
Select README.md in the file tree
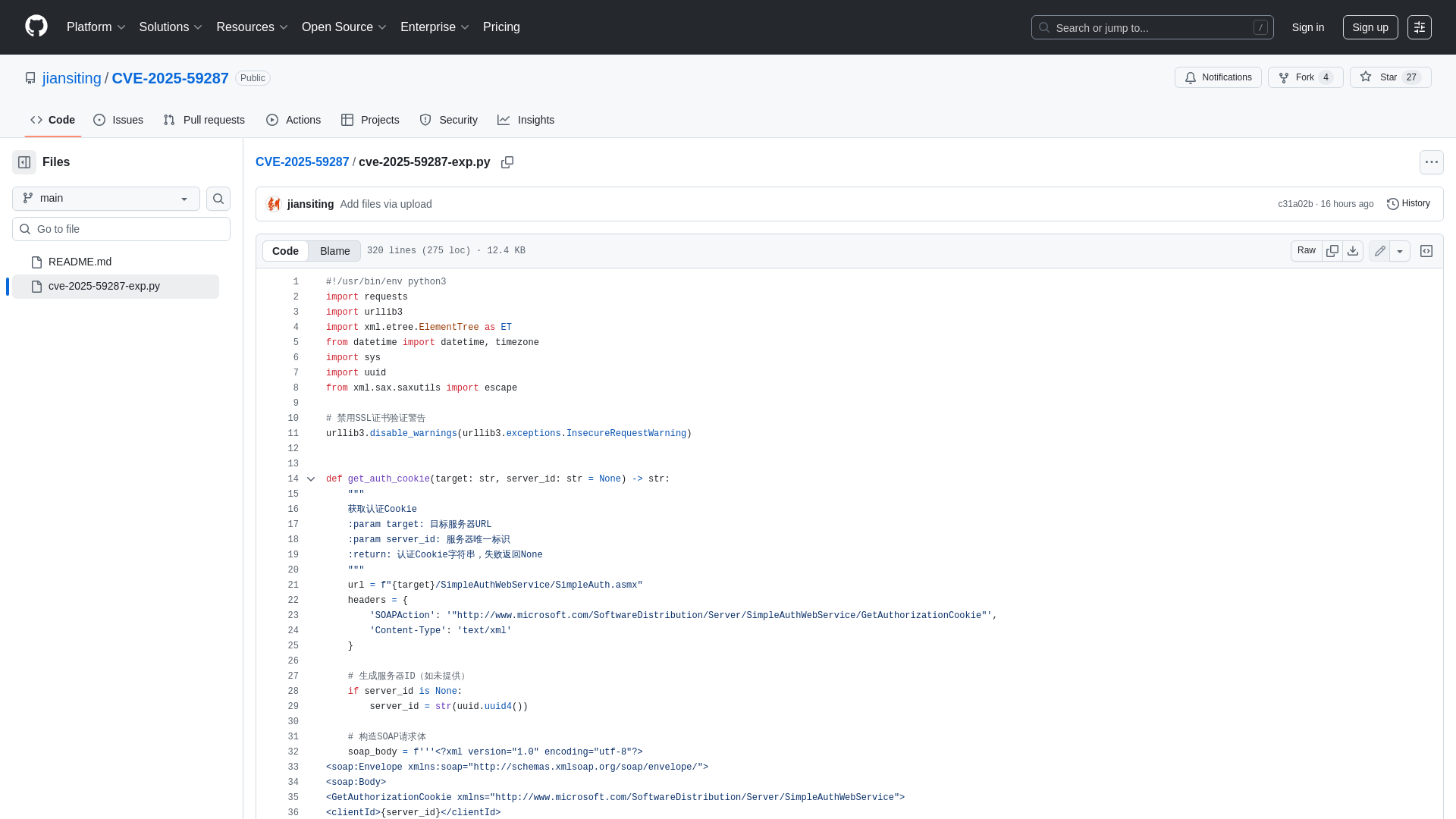pos(80,262)
